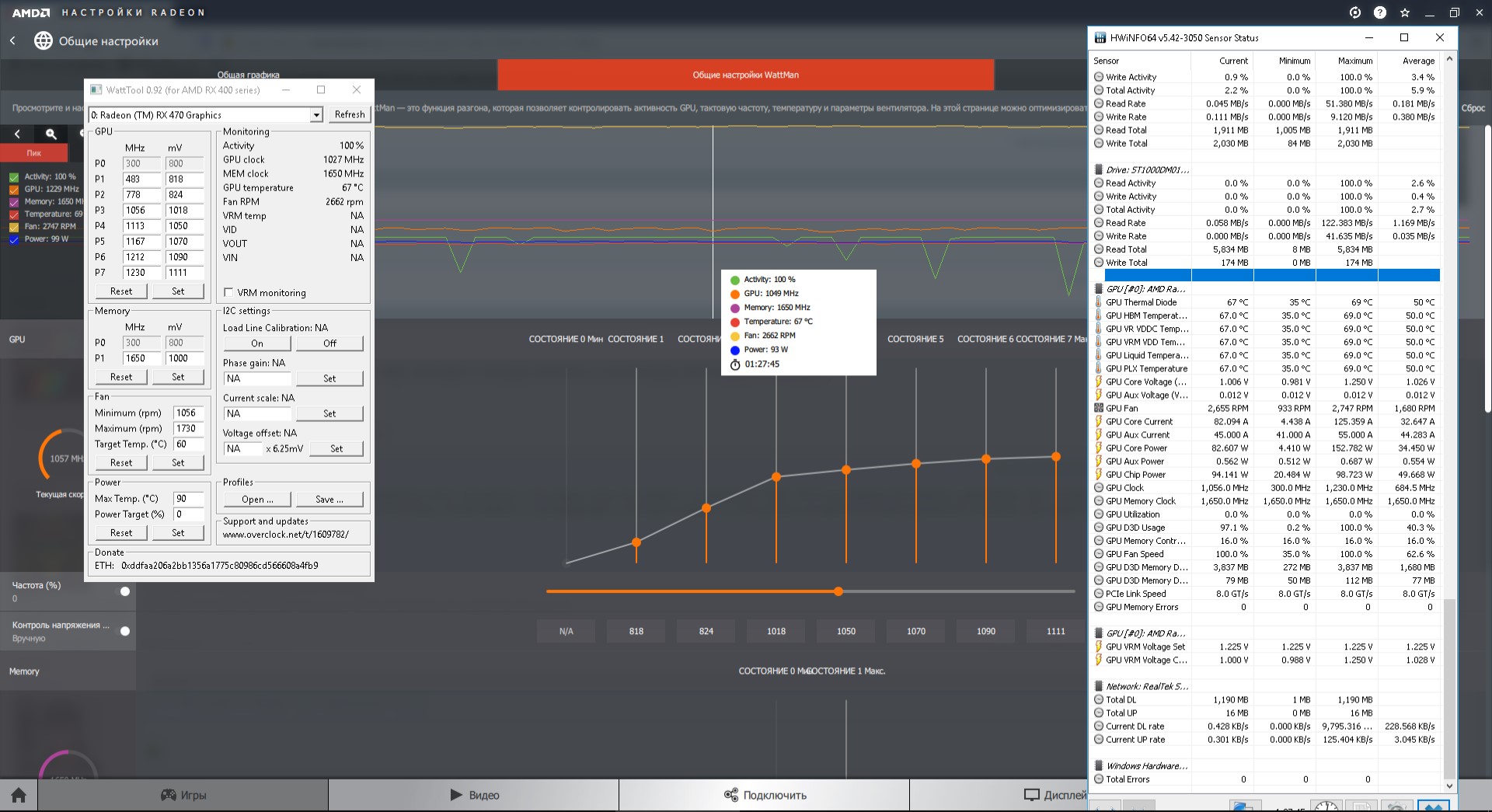Turn Load Line Calibration Off
Image resolution: width=1492 pixels, height=812 pixels.
point(329,343)
